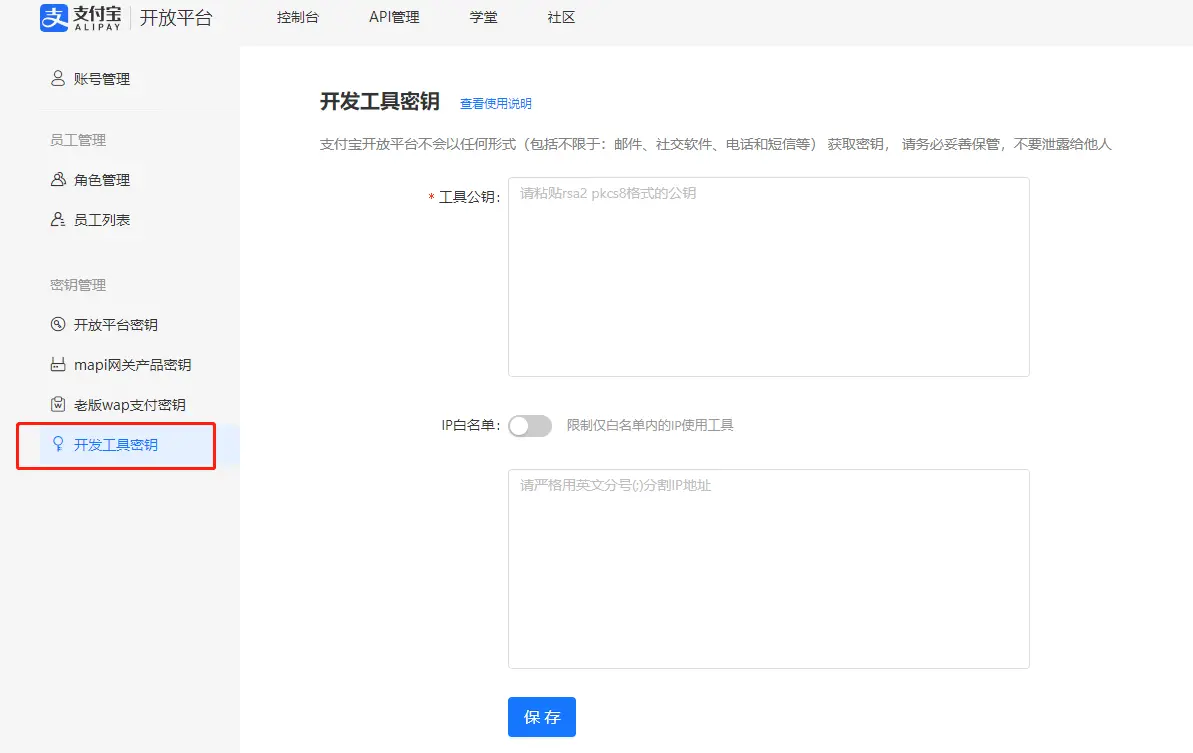Image resolution: width=1193 pixels, height=753 pixels.
Task: Click the 限制仅白名单内的IP使用工具 text
Action: click(650, 425)
